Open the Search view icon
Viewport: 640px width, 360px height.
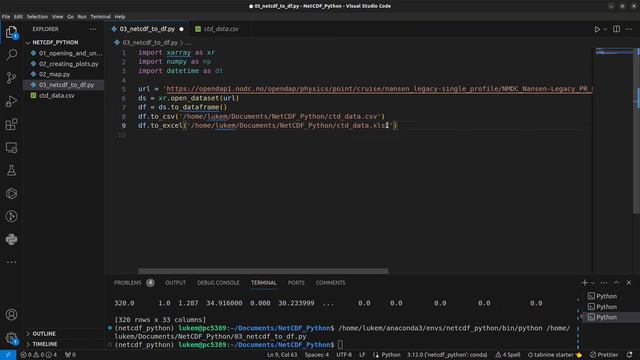11,54
